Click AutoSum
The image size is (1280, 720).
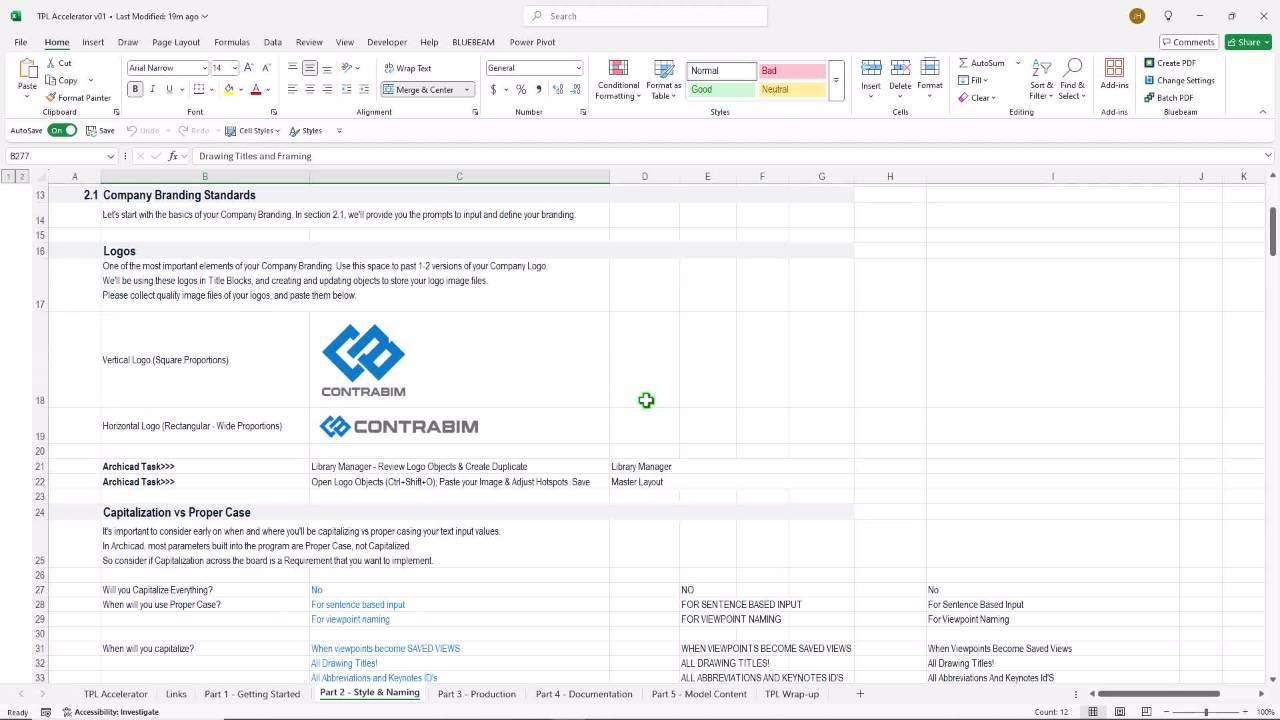point(982,63)
